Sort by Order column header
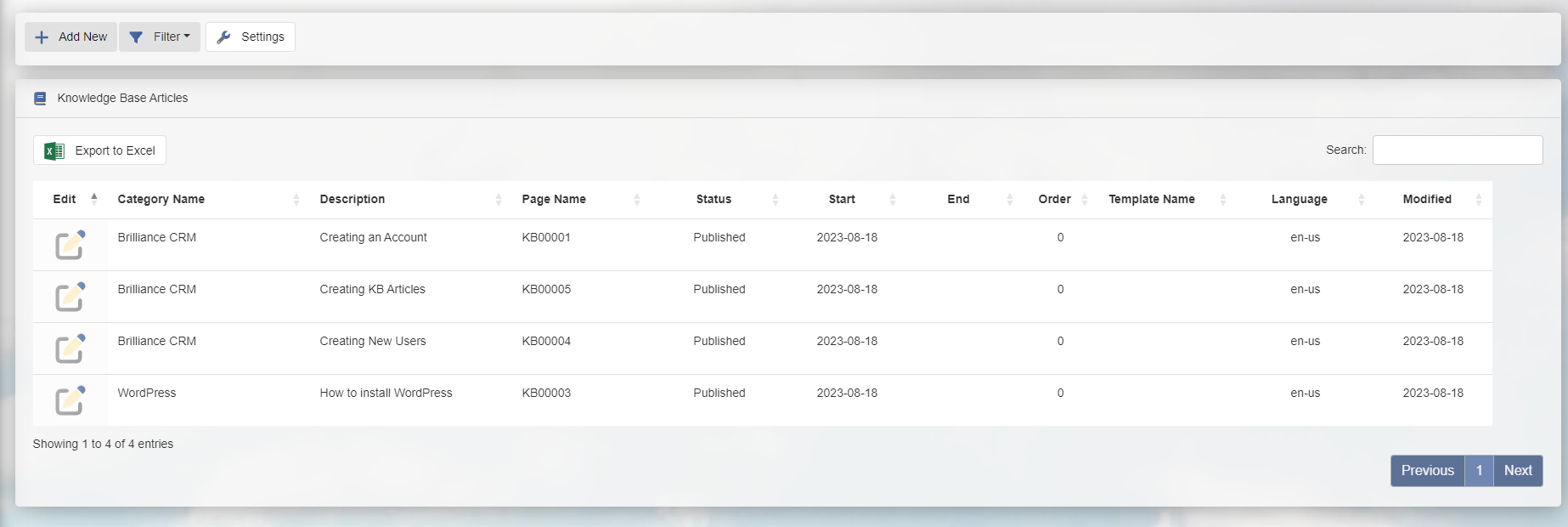The image size is (1568, 527). [1060, 199]
